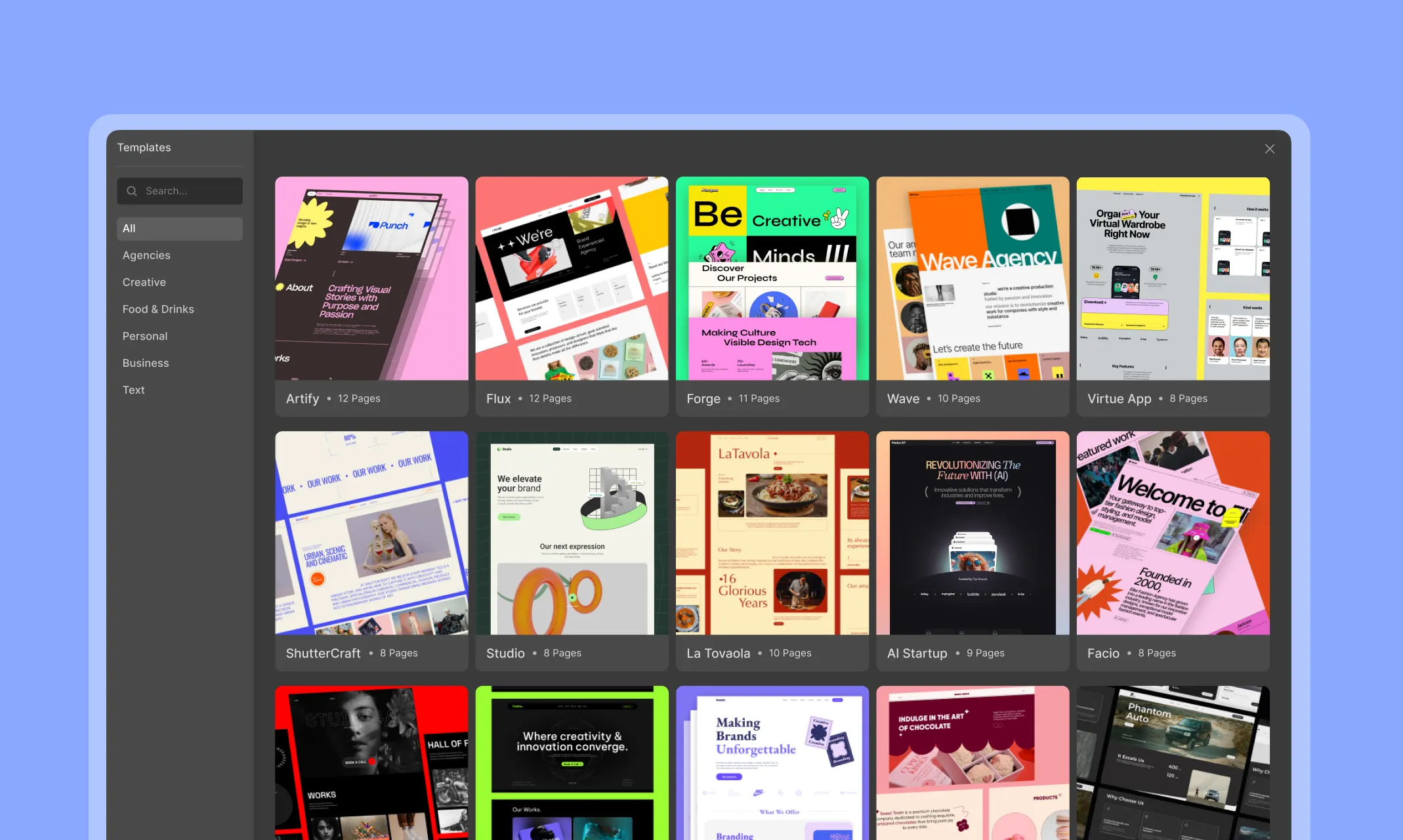Pick the Studio template preview
The height and width of the screenshot is (840, 1403).
(x=572, y=533)
